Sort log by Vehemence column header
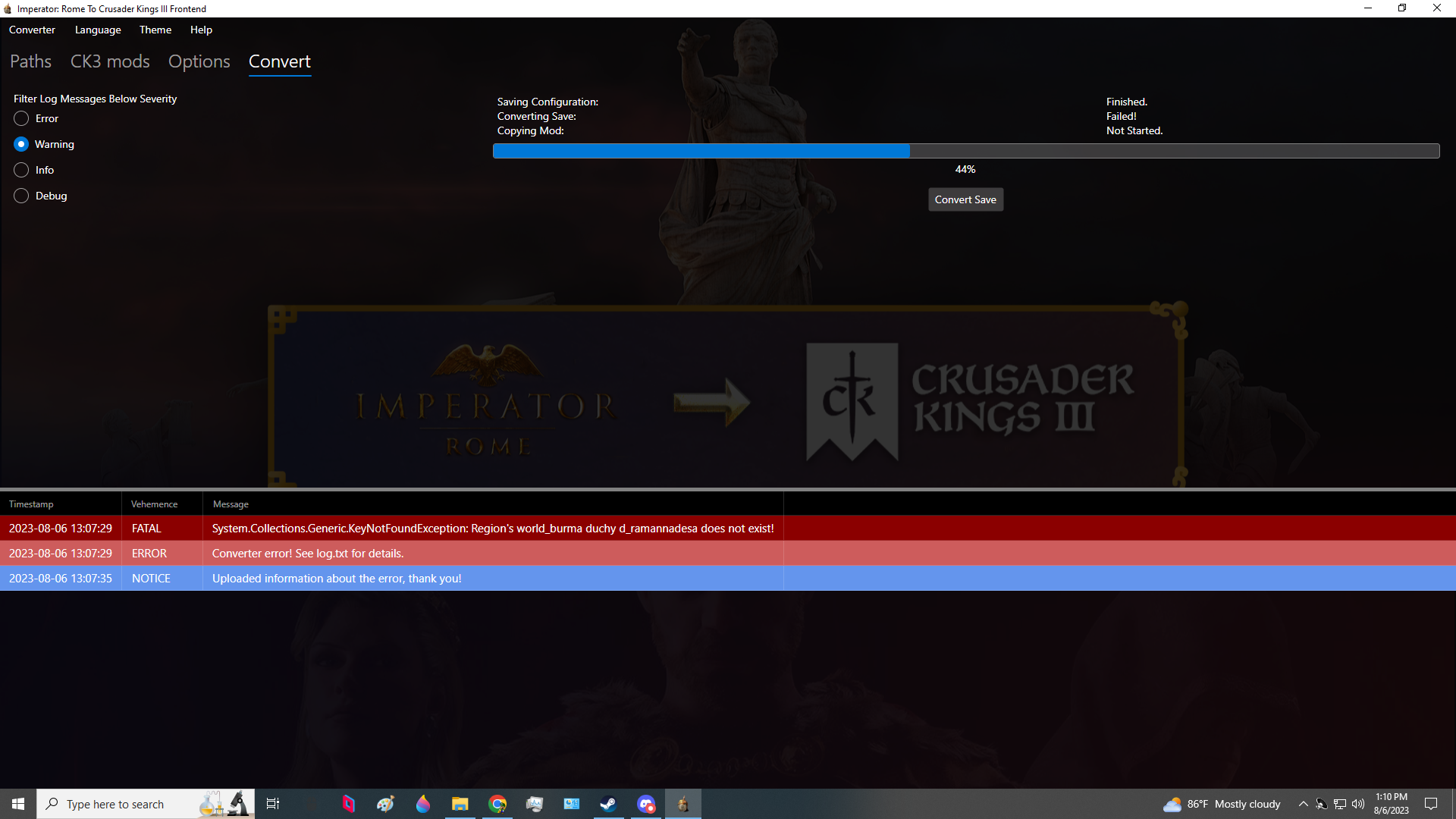This screenshot has height=819, width=1456. tap(162, 504)
